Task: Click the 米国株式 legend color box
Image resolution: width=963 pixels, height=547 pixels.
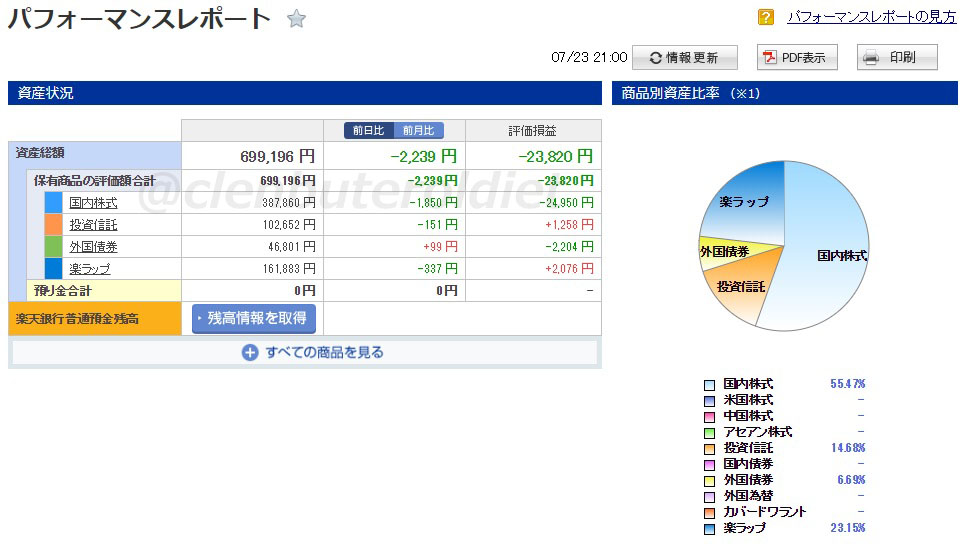Action: pos(709,401)
